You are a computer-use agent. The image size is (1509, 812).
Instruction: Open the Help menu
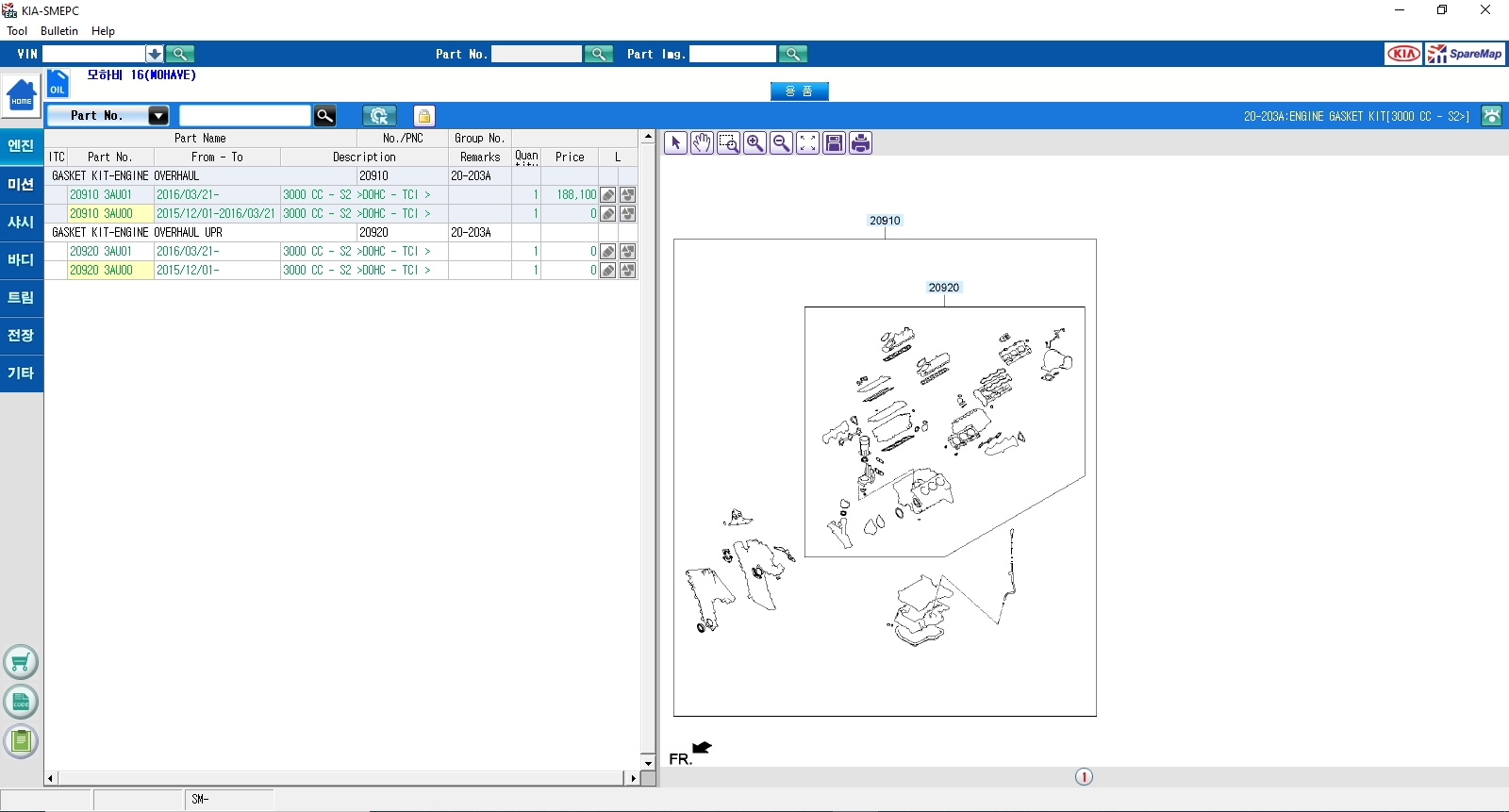[x=103, y=31]
